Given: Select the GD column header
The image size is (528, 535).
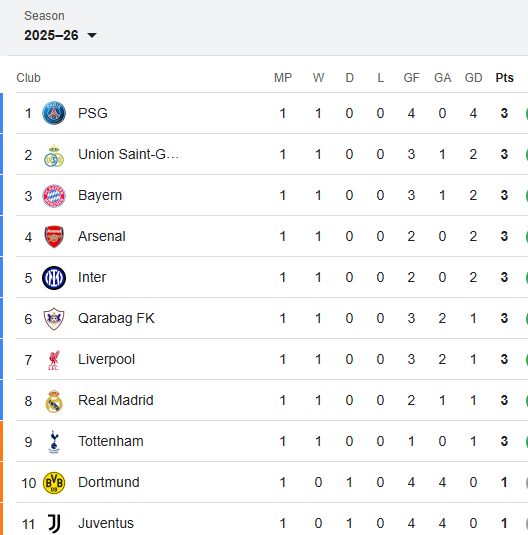Looking at the screenshot, I should coord(473,78).
